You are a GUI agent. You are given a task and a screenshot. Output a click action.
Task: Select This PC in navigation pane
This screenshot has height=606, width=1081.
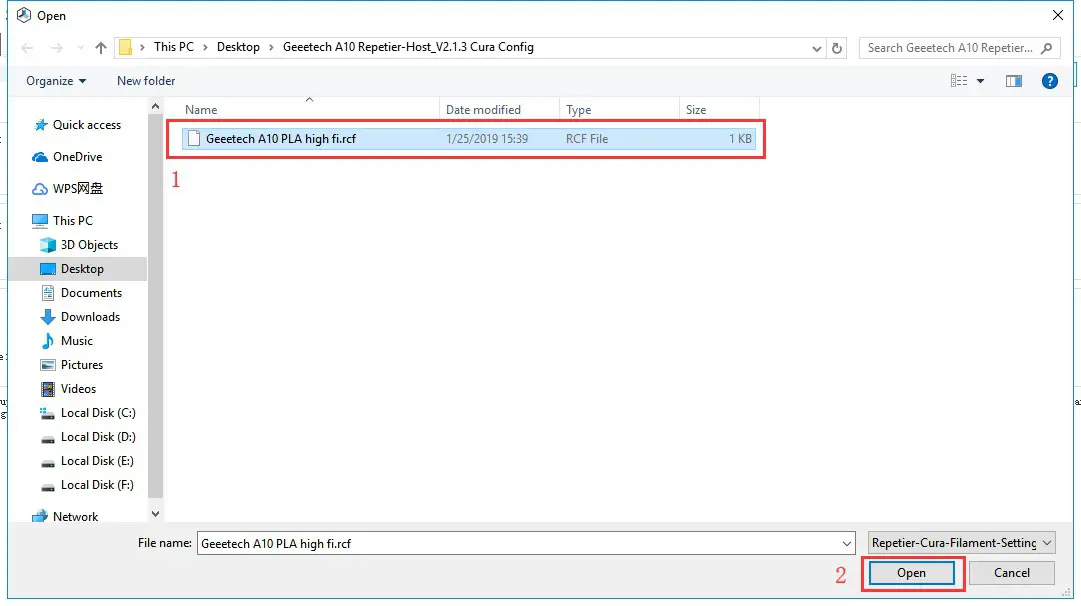[63, 221]
